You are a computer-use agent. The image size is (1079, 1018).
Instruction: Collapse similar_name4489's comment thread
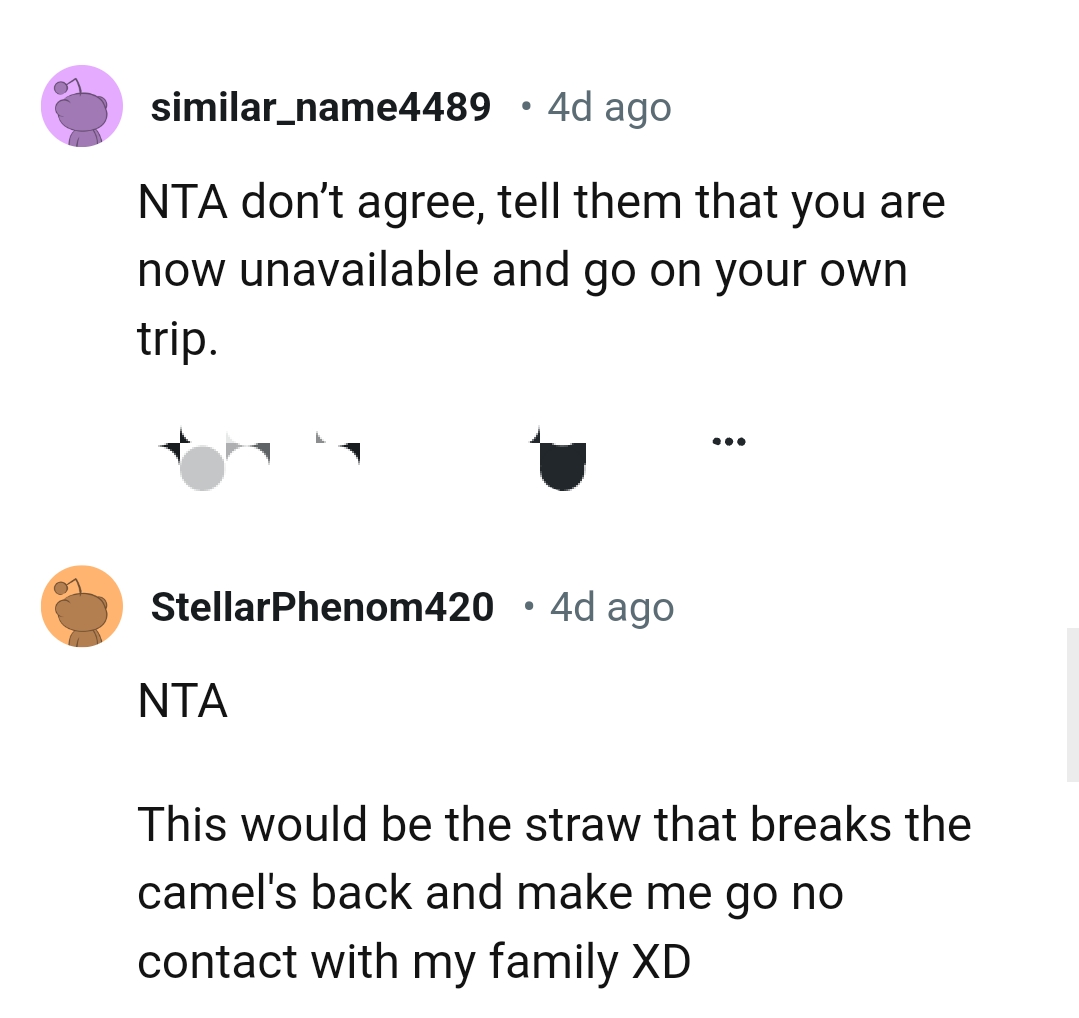tap(320, 107)
